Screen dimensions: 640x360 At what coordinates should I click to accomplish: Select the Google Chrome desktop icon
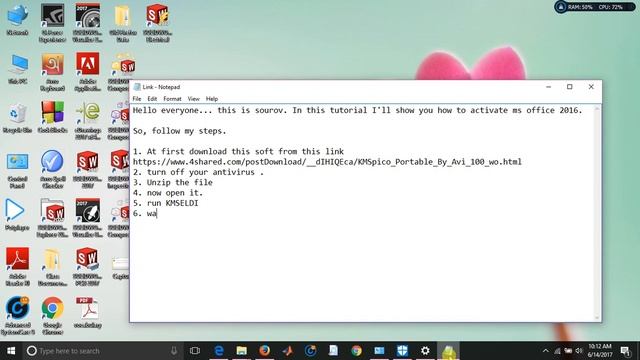coord(52,316)
